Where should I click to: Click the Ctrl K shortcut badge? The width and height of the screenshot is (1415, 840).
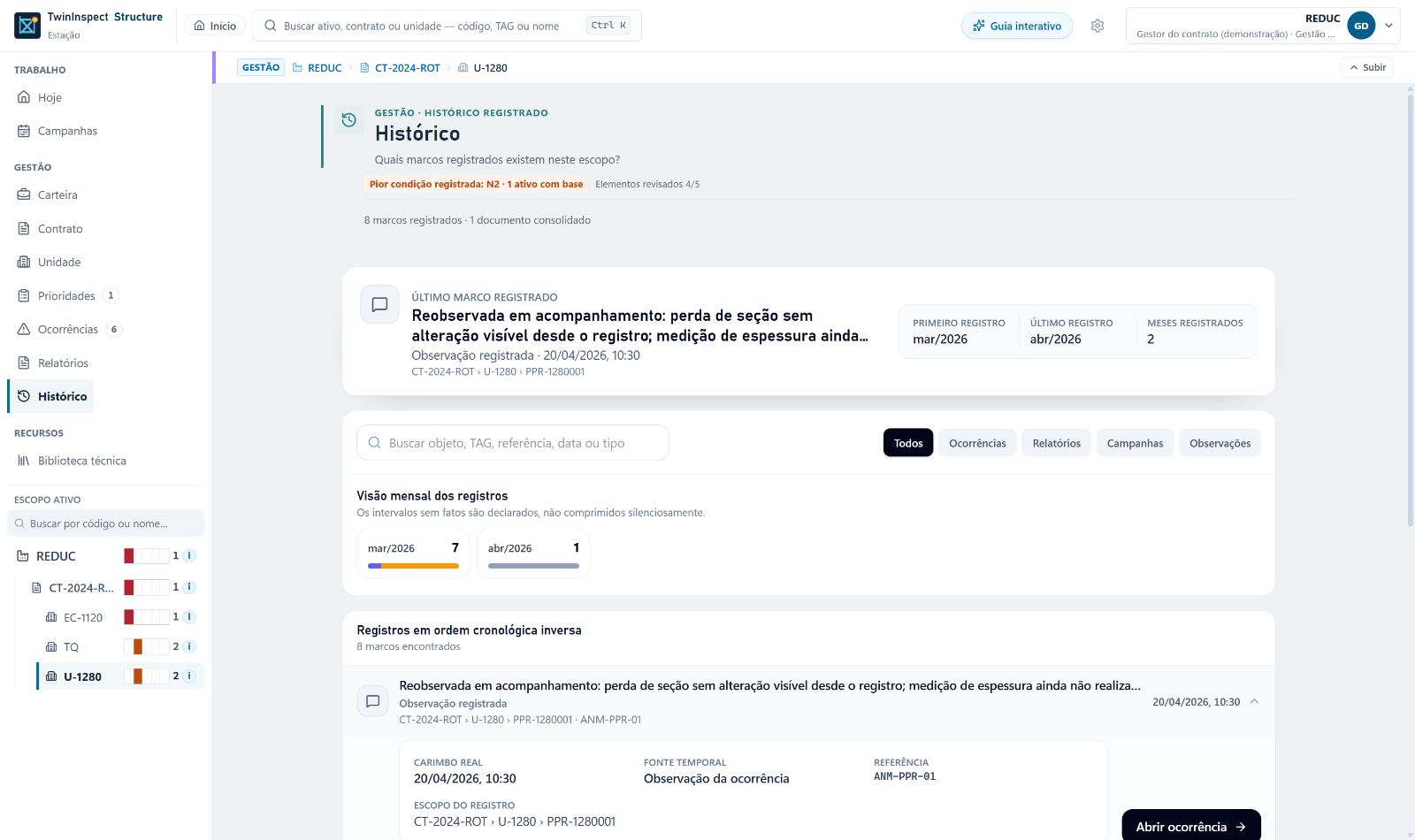pos(608,26)
